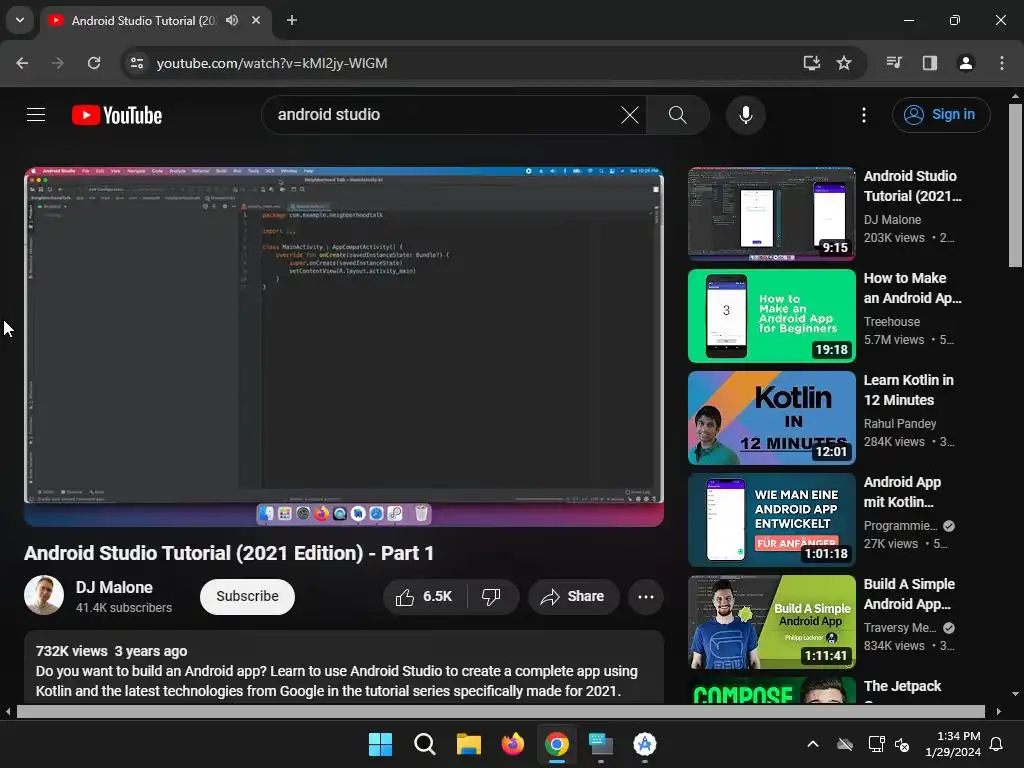The width and height of the screenshot is (1024, 768).
Task: Open YouTube settings three-dot menu
Action: point(863,115)
